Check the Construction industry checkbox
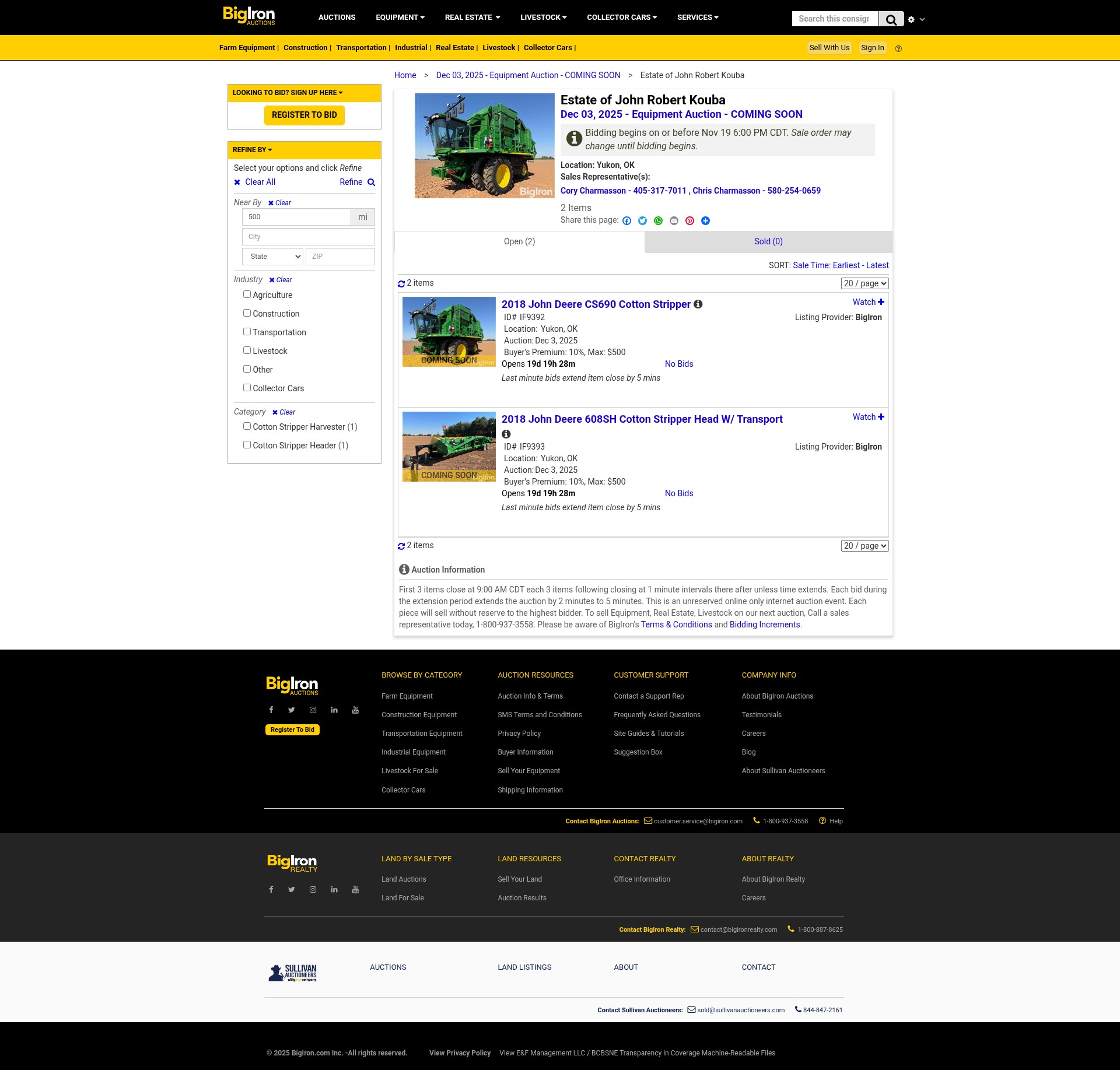Viewport: 1120px width, 1070px height. (247, 313)
